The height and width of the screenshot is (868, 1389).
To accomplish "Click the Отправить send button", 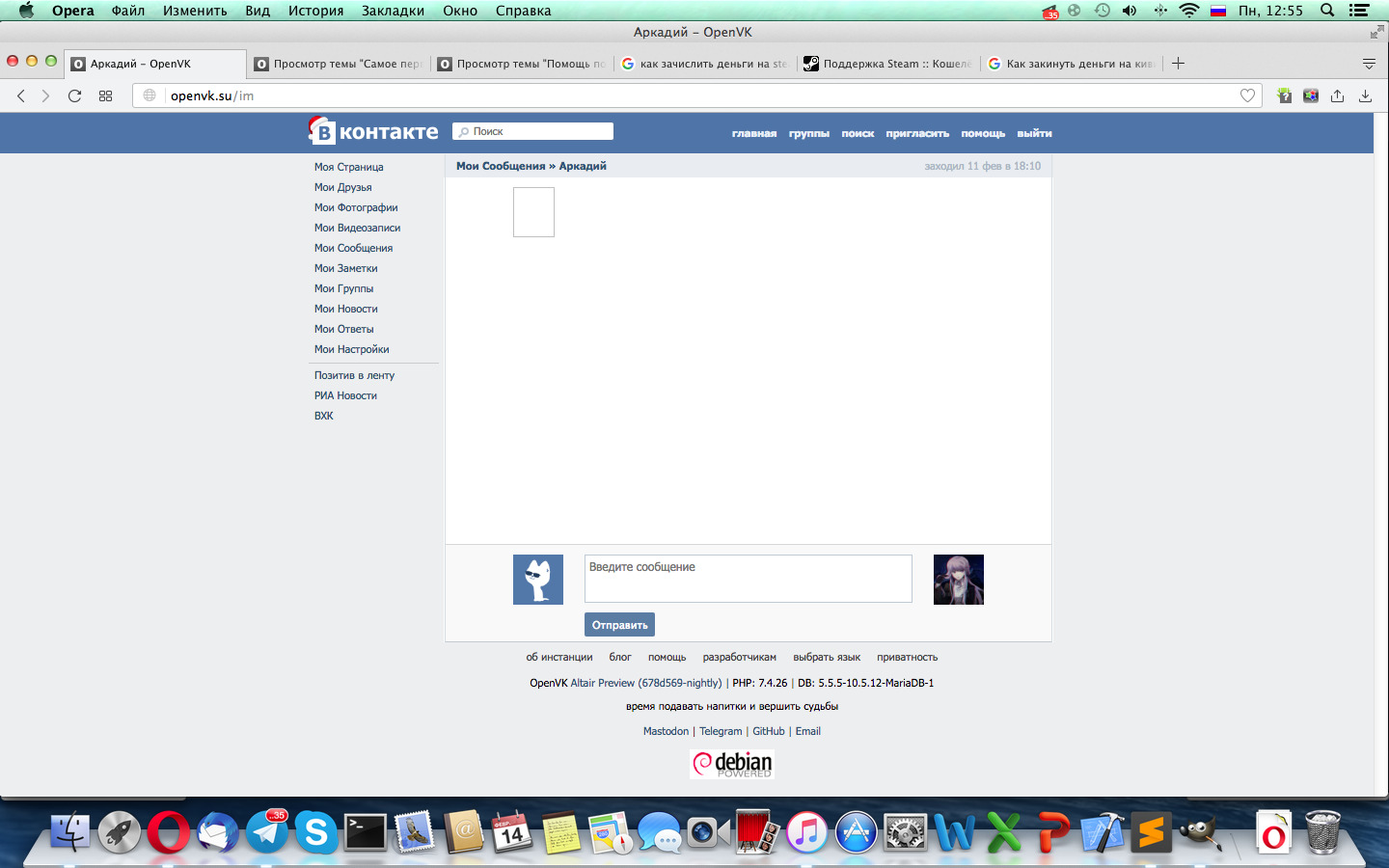I will pyautogui.click(x=619, y=625).
